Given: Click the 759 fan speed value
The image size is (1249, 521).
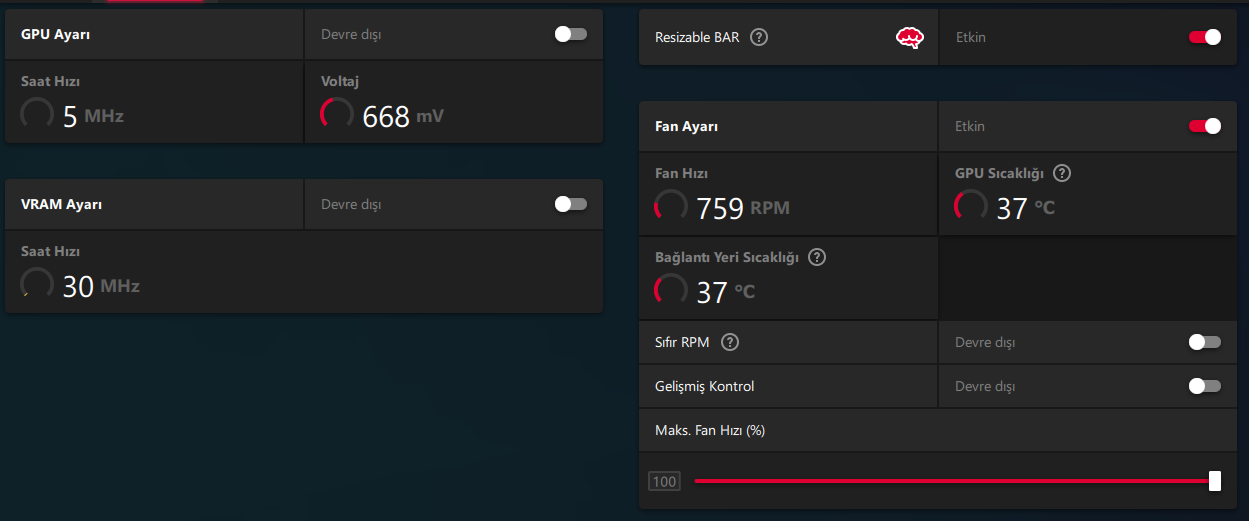Looking at the screenshot, I should (x=720, y=208).
